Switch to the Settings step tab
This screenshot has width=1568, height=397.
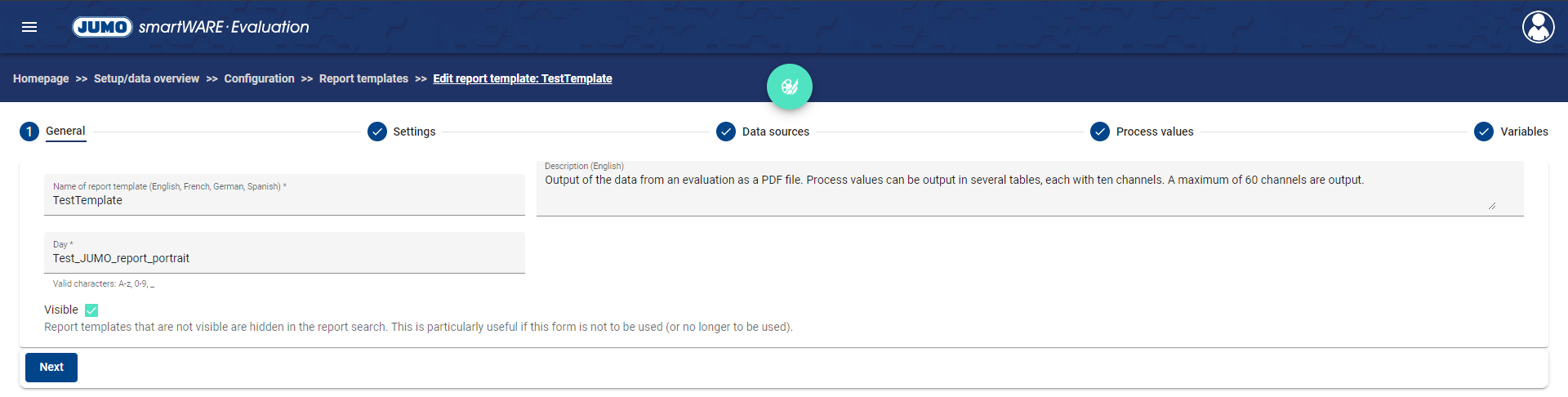[x=414, y=132]
